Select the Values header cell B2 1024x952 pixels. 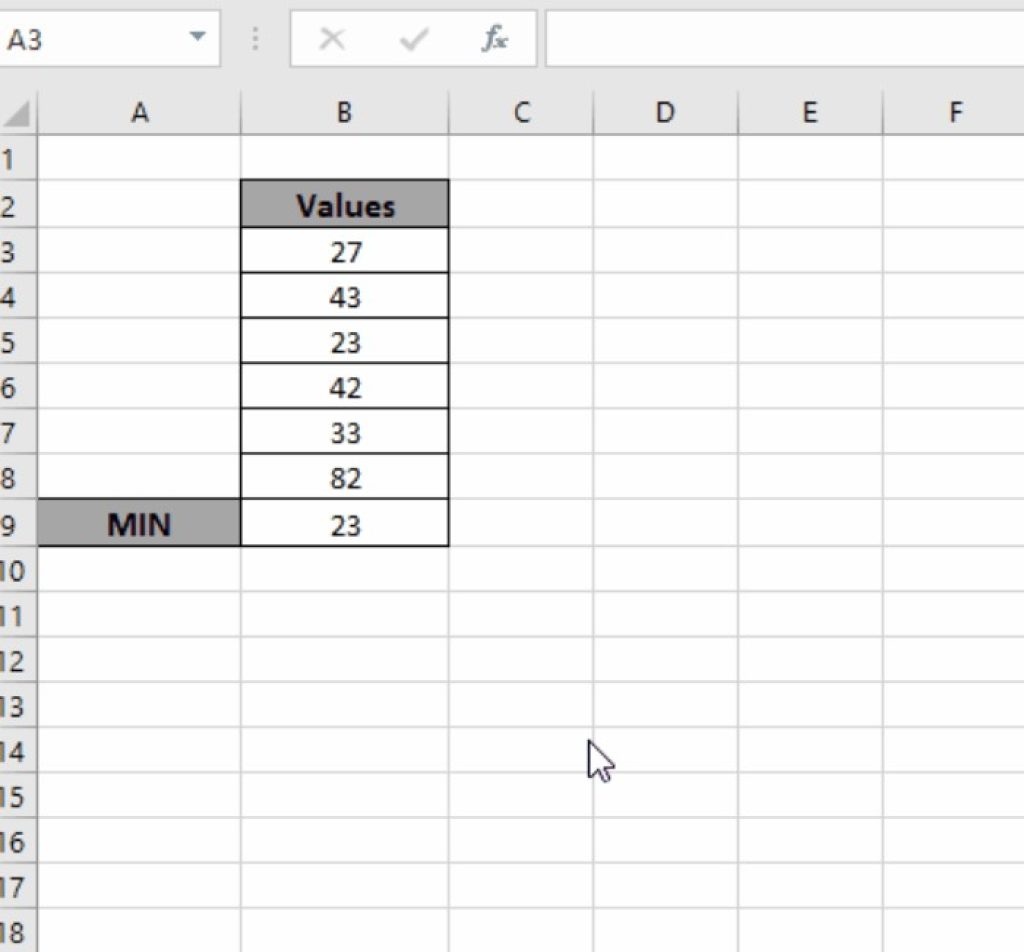(344, 206)
